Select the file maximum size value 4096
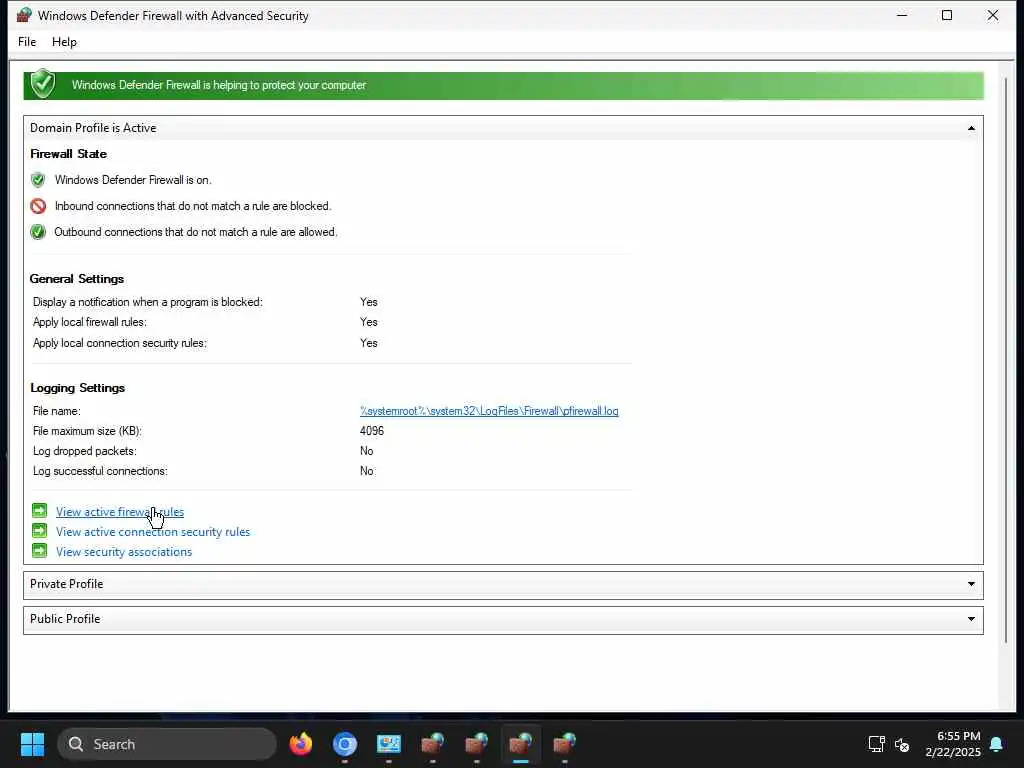The image size is (1024, 768). [x=372, y=431]
